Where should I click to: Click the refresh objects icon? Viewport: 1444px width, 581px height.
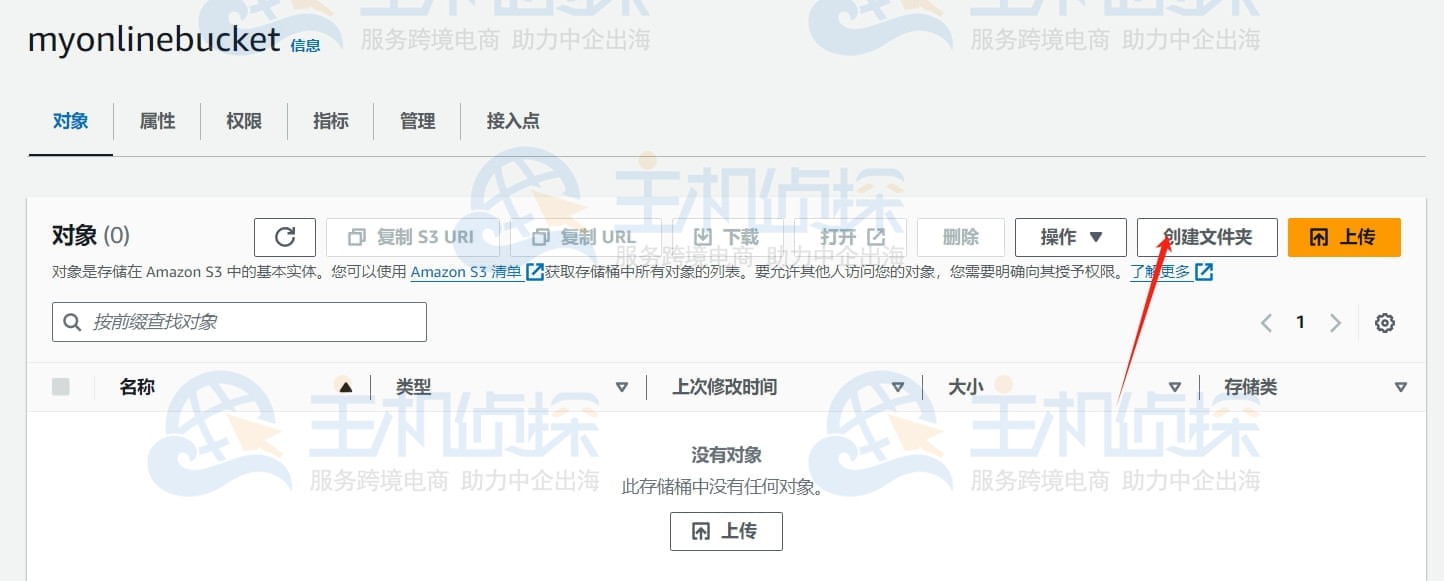click(x=284, y=237)
